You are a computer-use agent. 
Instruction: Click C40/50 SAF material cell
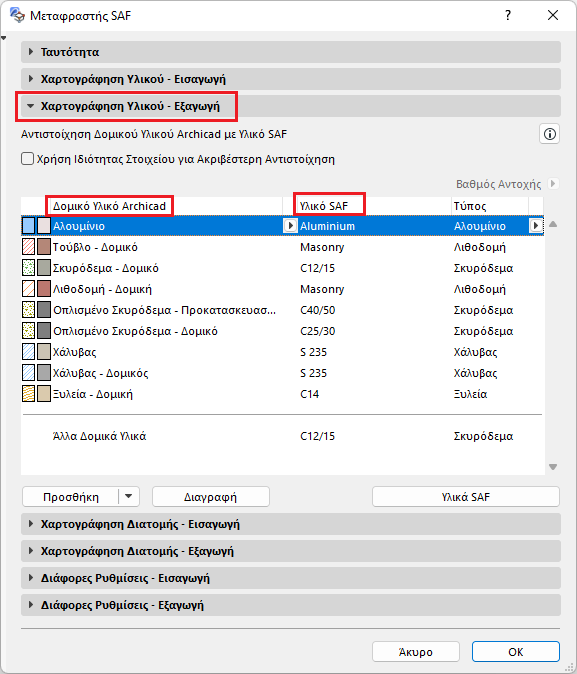click(317, 310)
